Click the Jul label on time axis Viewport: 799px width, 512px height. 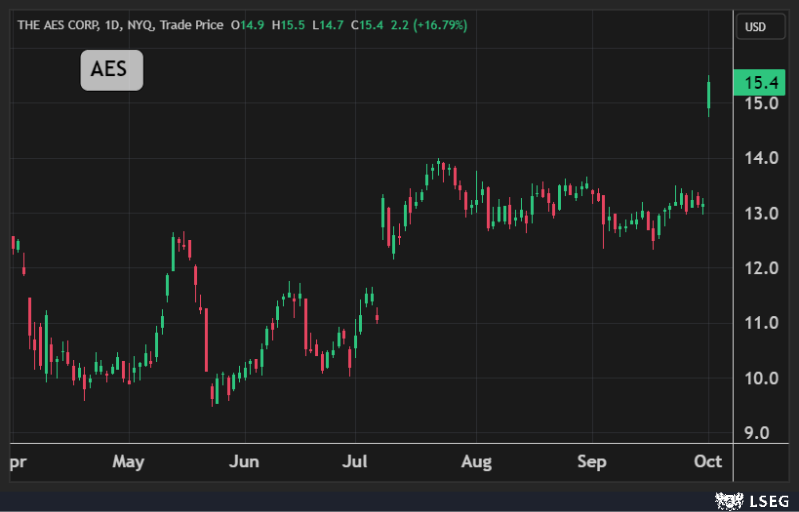point(356,462)
